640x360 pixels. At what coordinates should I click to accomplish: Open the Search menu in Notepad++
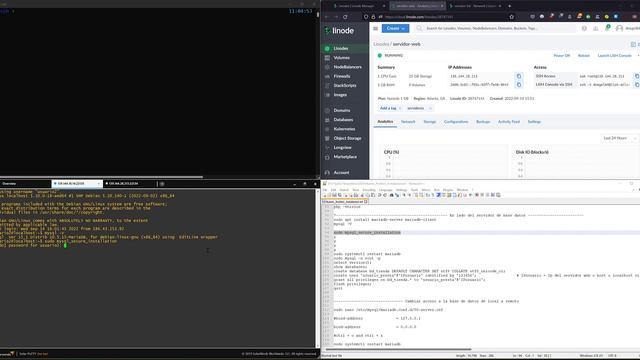[x=344, y=190]
